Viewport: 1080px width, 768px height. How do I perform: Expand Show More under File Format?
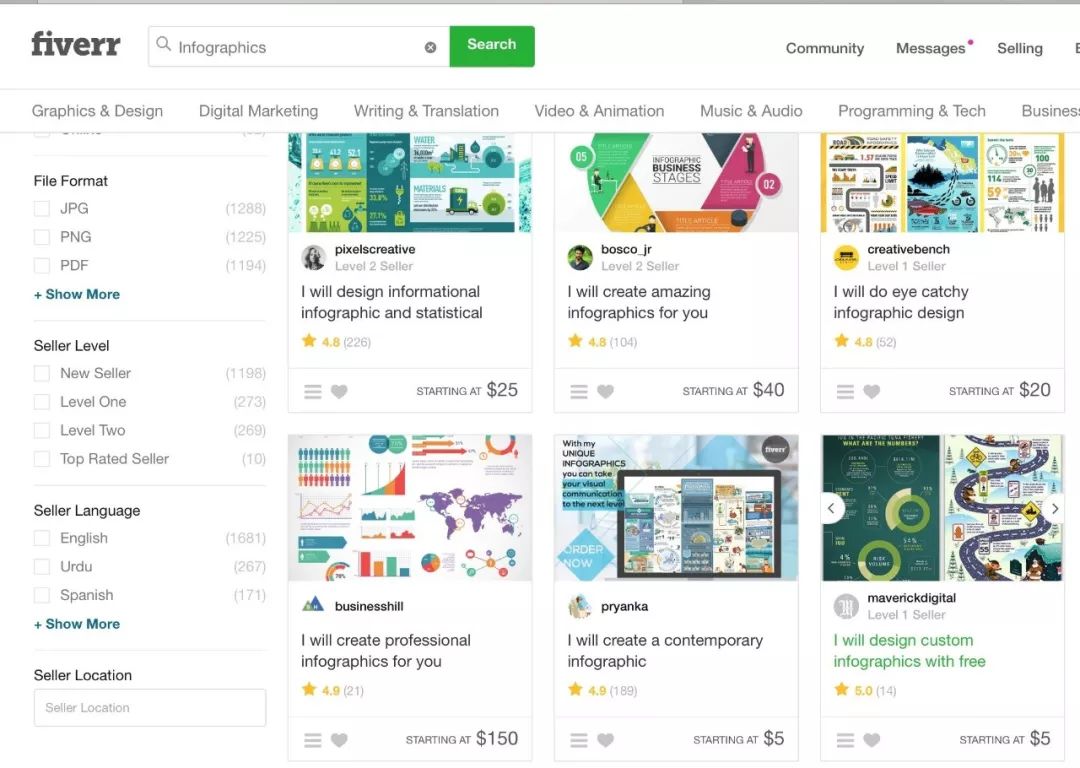tap(76, 294)
